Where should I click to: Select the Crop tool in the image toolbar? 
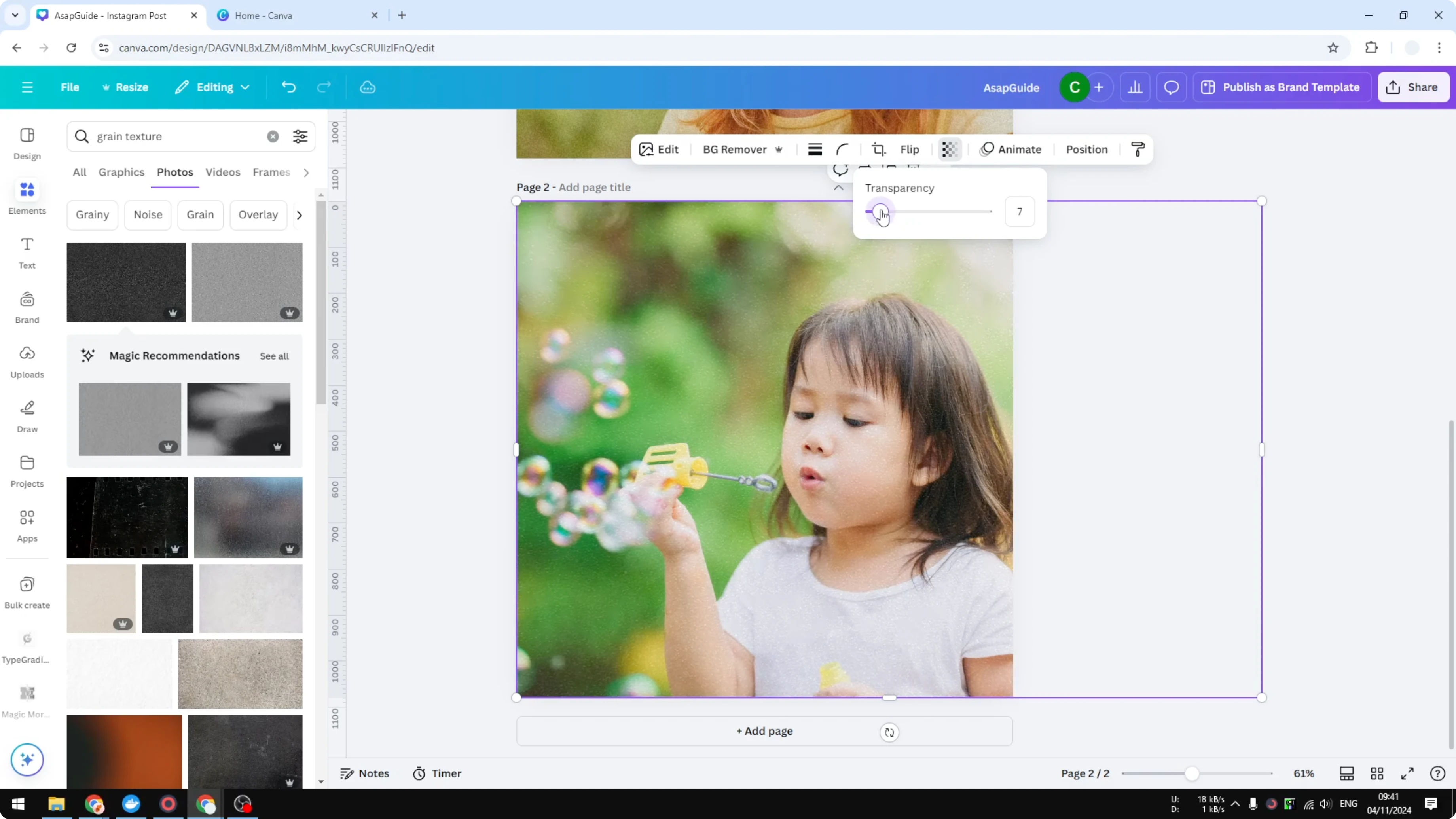[878, 149]
